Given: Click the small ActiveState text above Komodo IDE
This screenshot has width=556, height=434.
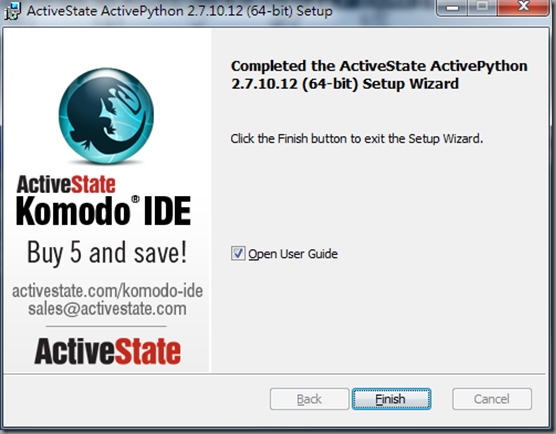Looking at the screenshot, I should [x=66, y=184].
